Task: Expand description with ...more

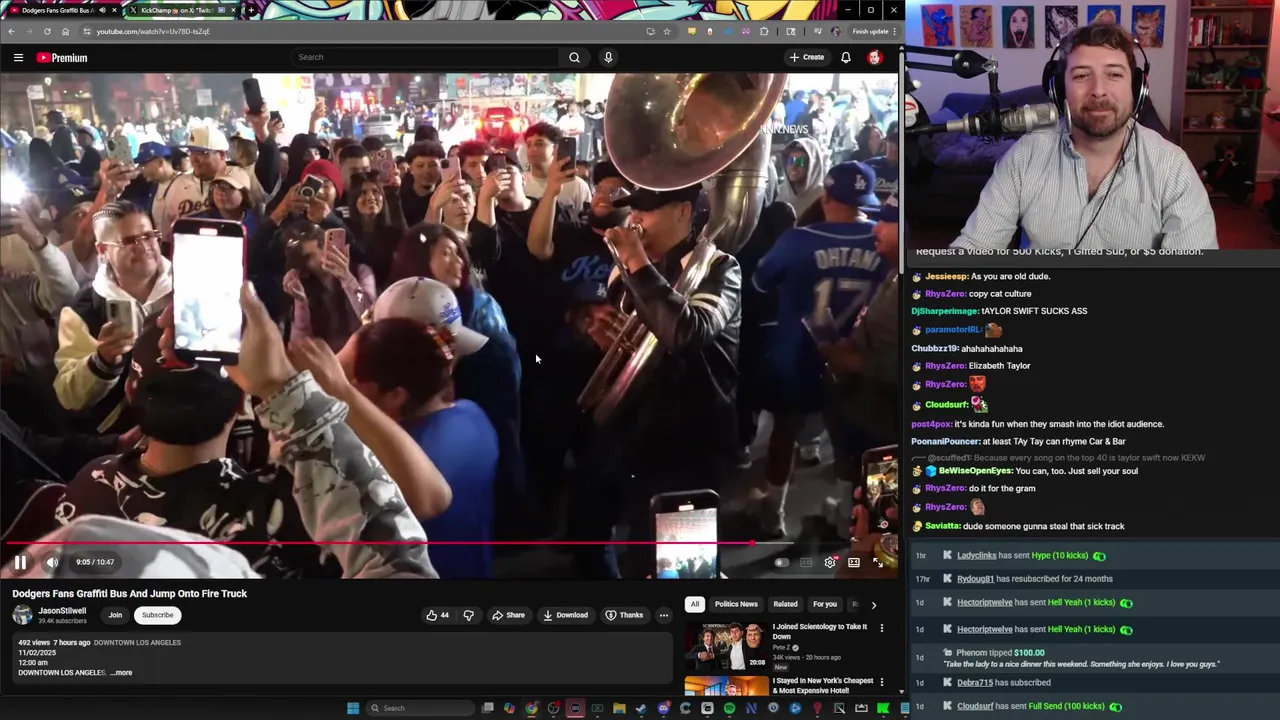Action: tap(121, 672)
